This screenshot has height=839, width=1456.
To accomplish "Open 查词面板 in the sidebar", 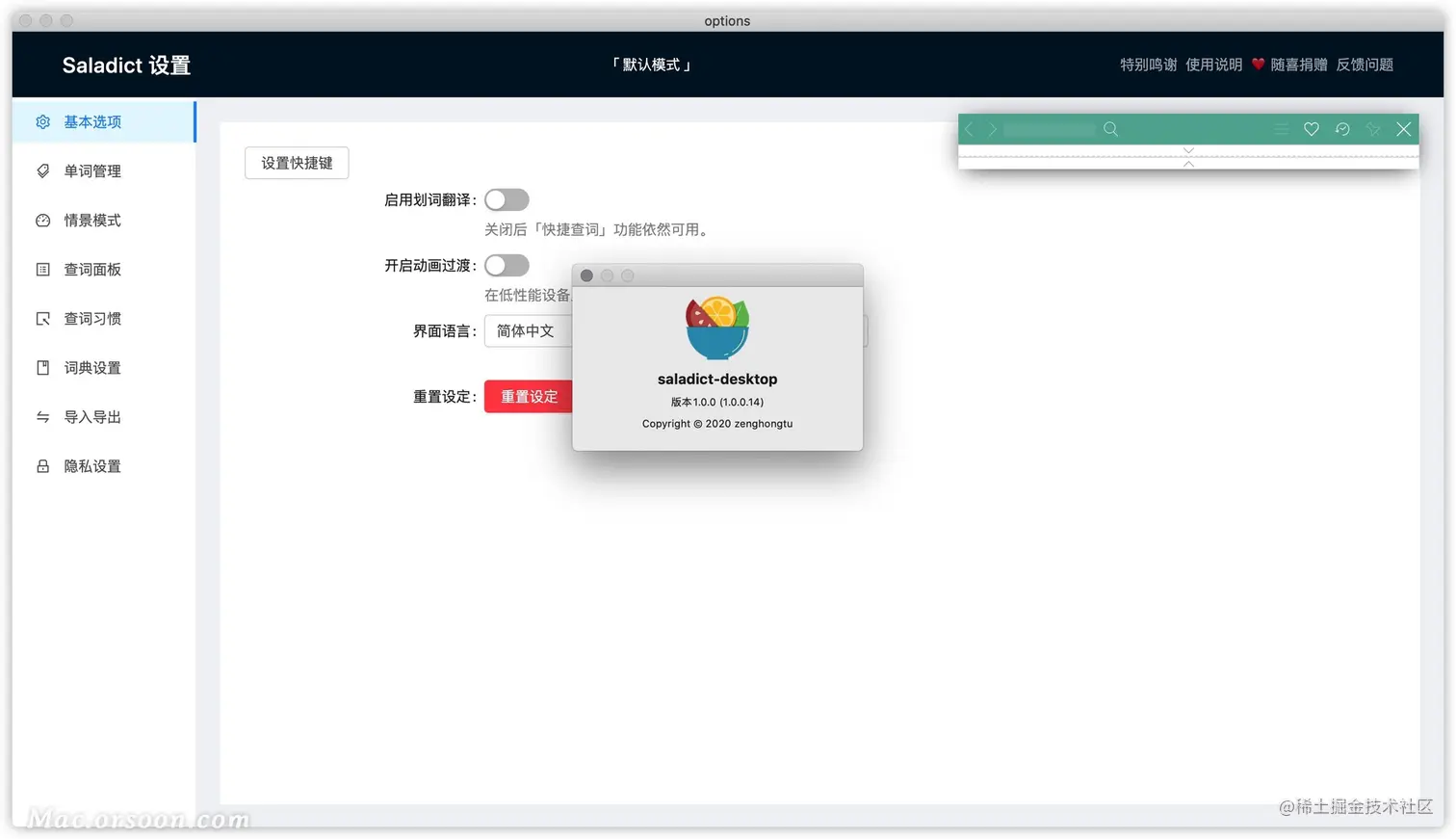I will pyautogui.click(x=104, y=270).
